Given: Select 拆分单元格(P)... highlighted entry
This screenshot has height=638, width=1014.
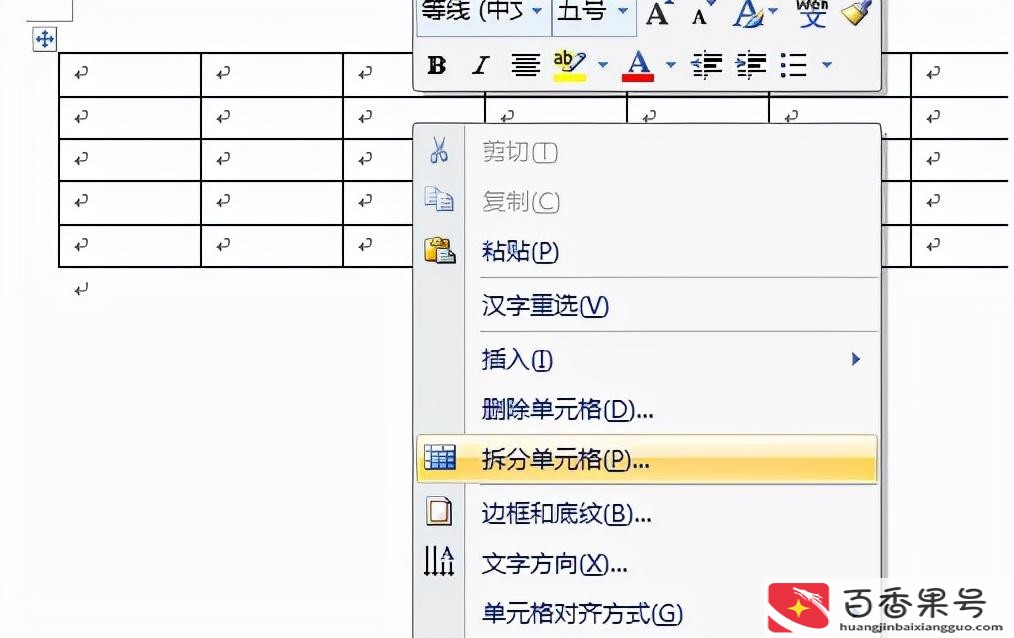Looking at the screenshot, I should [x=647, y=460].
